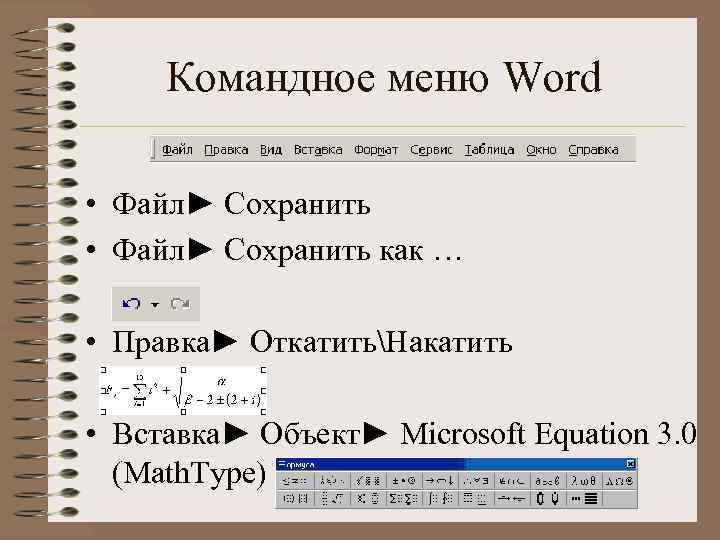Open the uppercase Greek letters palette

click(x=619, y=481)
